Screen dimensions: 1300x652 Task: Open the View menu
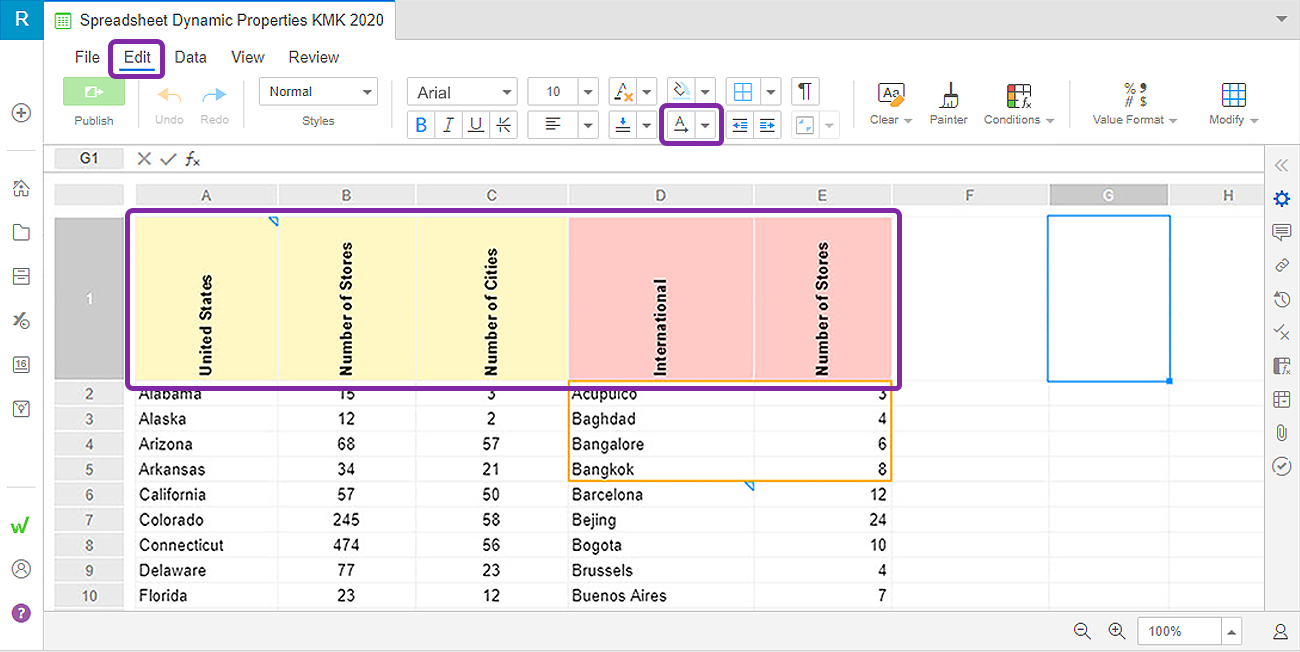pos(248,57)
